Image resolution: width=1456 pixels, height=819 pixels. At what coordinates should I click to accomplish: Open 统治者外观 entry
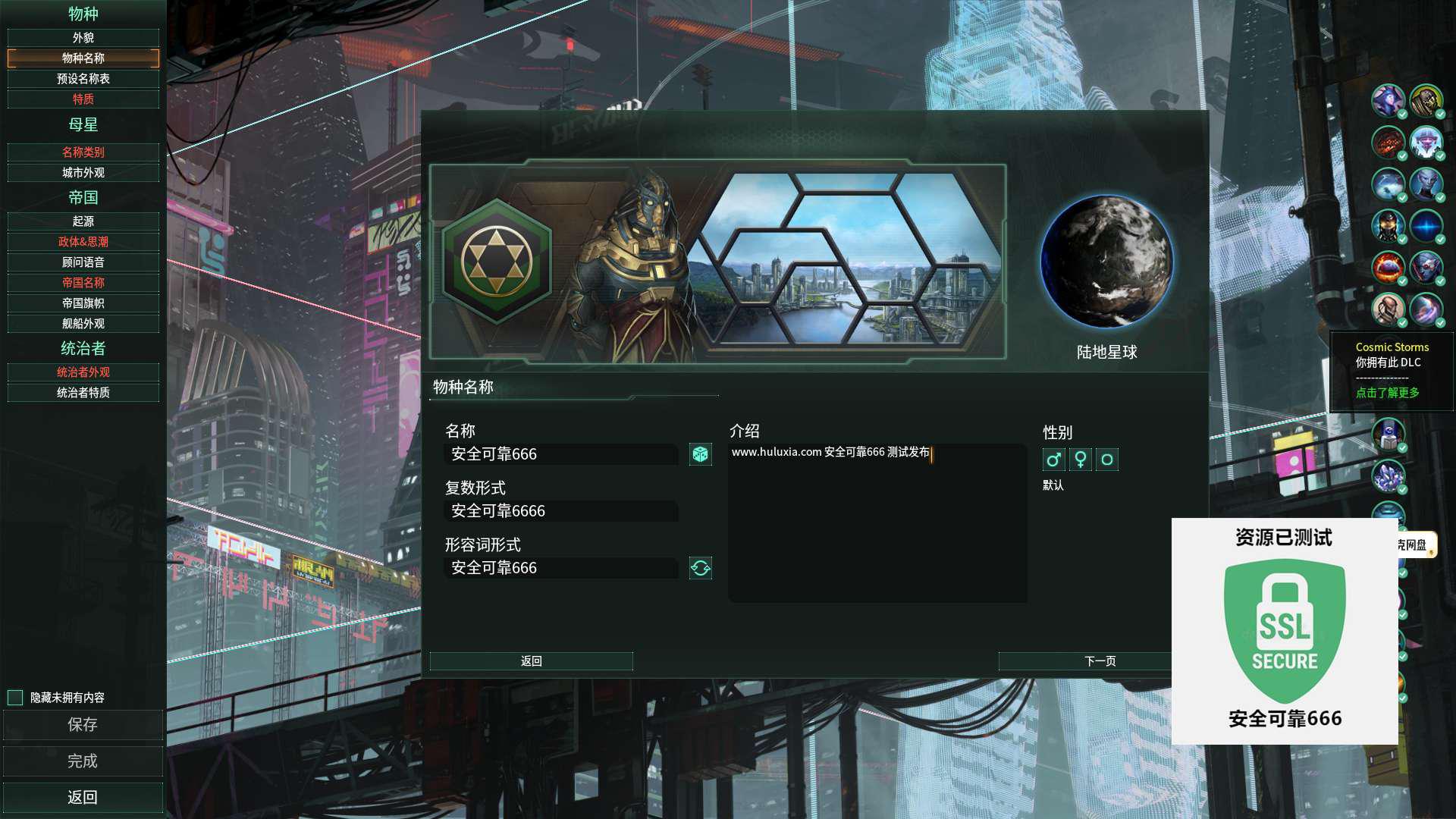coord(83,372)
